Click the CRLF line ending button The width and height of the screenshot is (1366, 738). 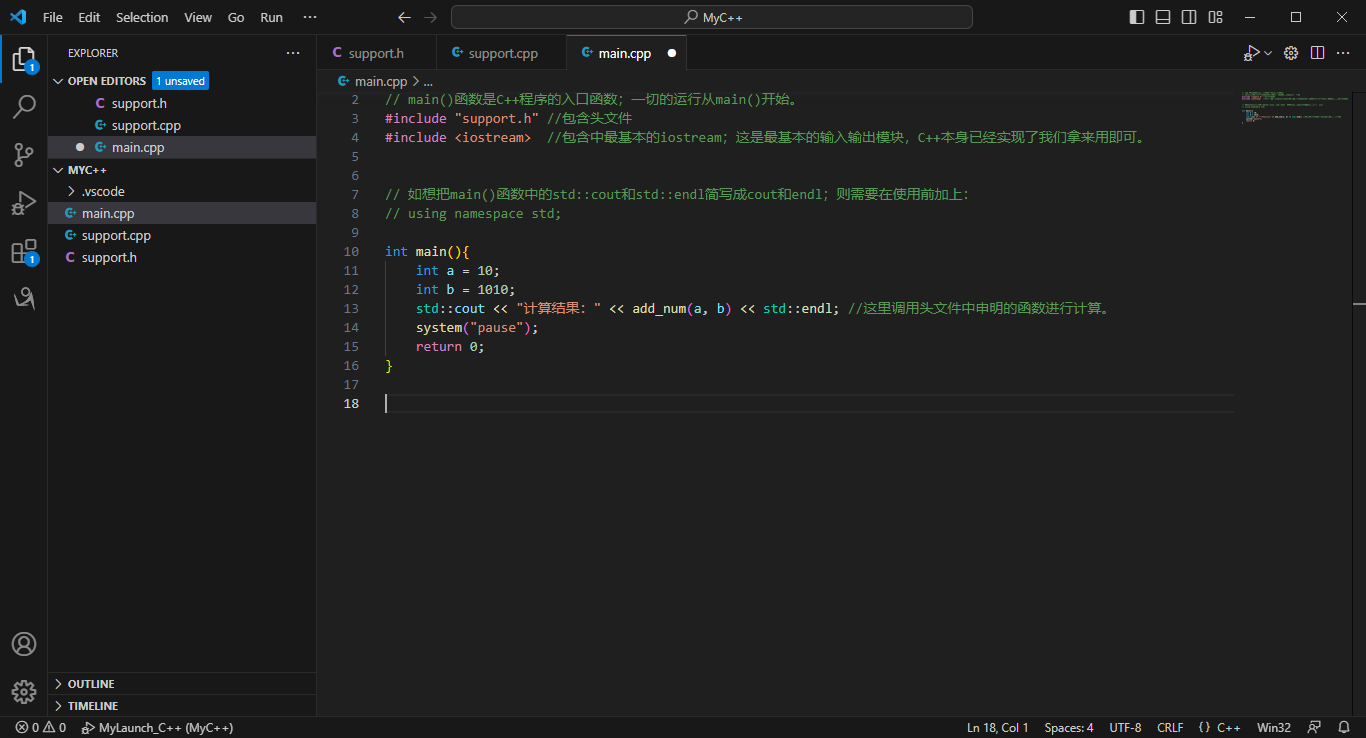click(x=1170, y=727)
